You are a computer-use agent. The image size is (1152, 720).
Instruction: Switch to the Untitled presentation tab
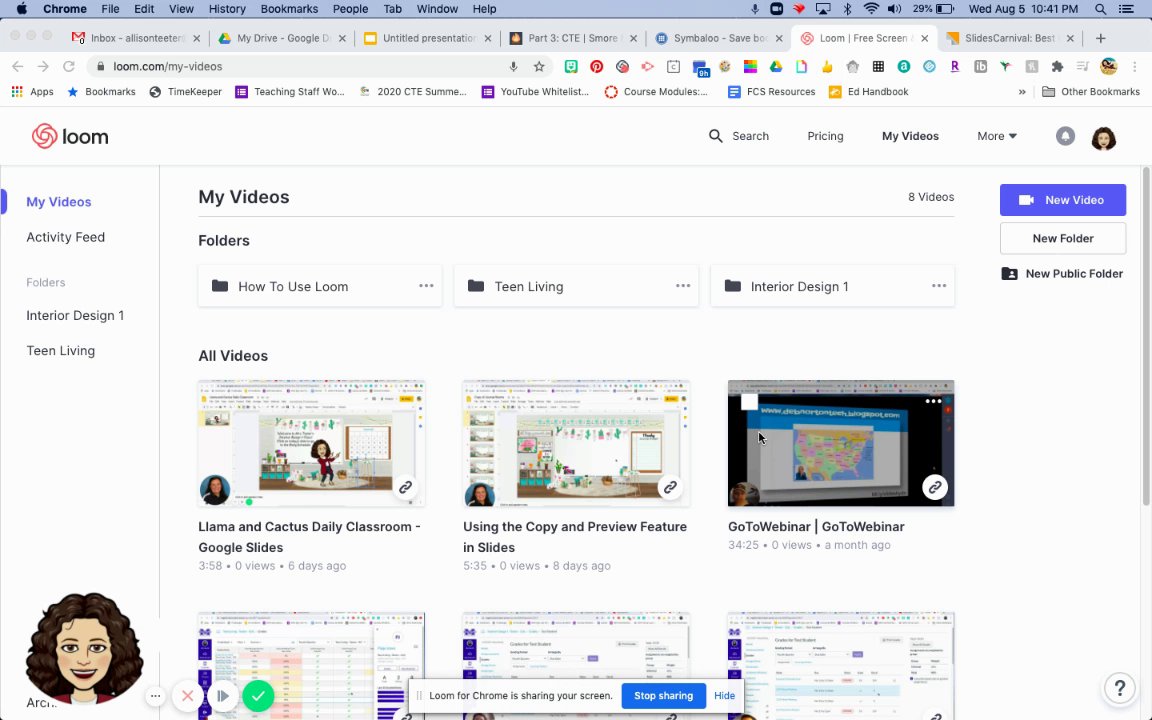[x=428, y=38]
